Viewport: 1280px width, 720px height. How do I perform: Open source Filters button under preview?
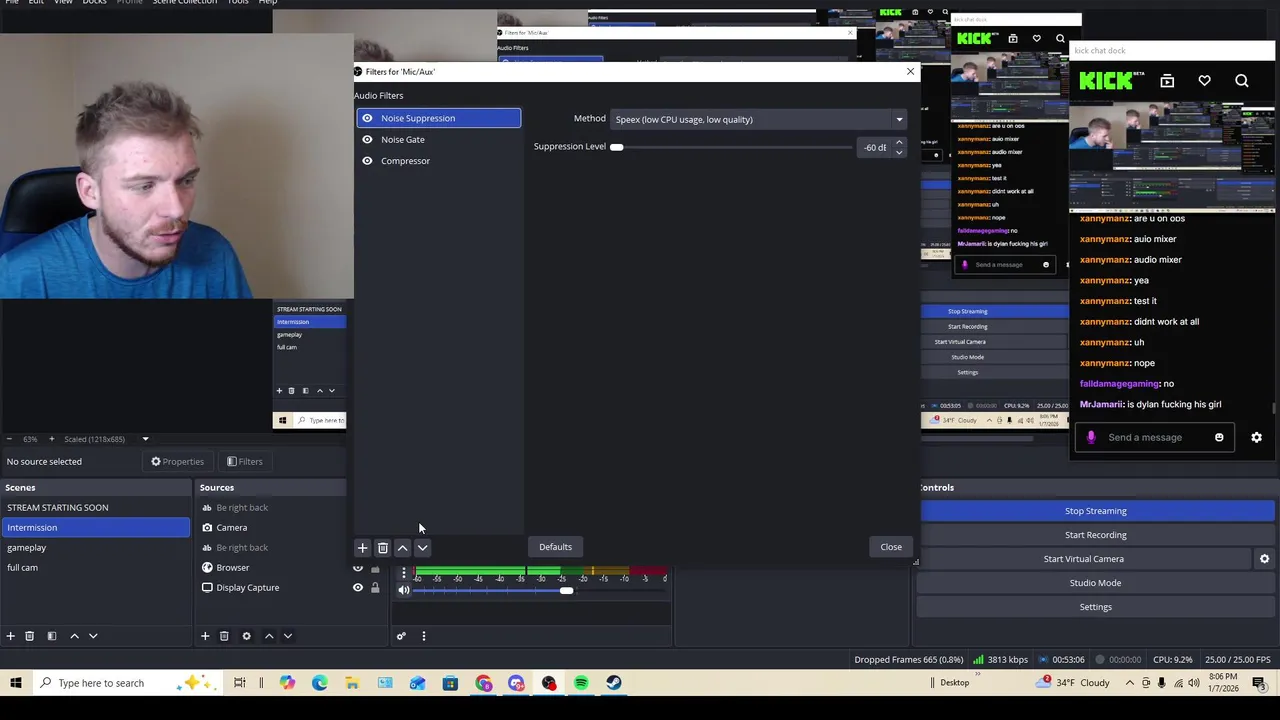click(244, 462)
